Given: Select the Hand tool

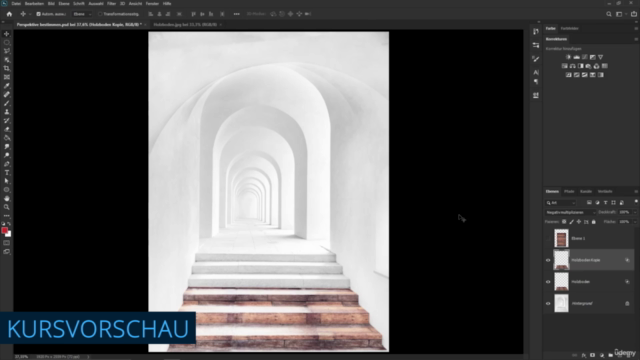Looking at the screenshot, I should (7, 198).
